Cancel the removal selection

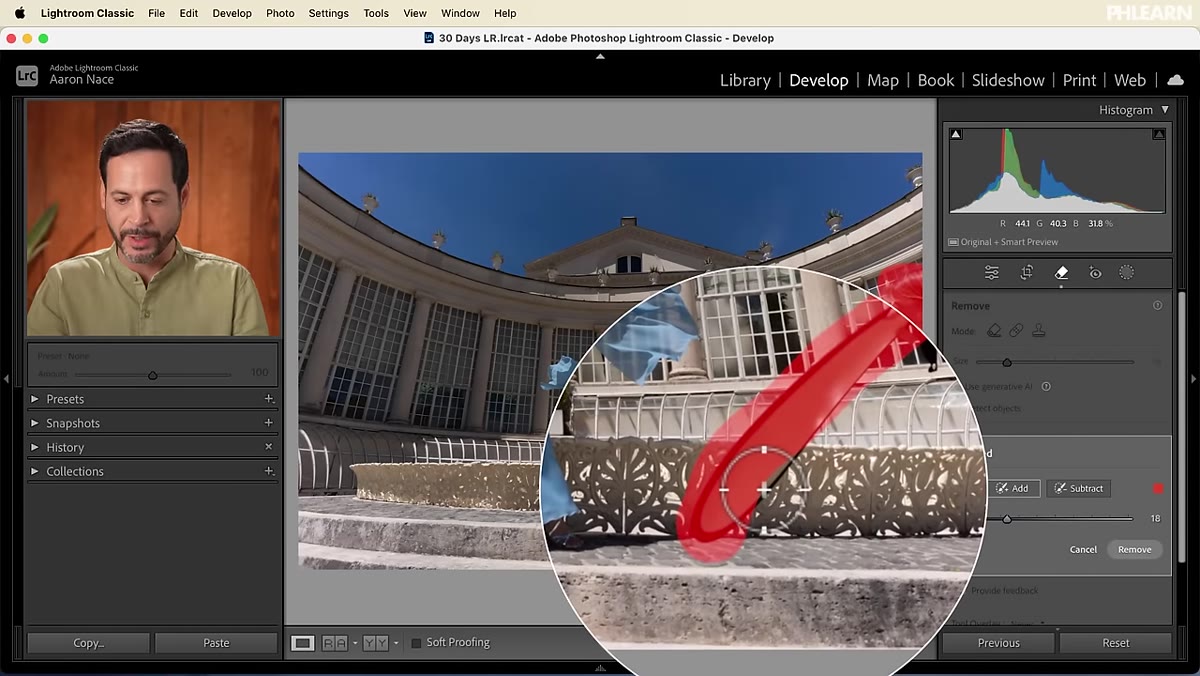1083,549
